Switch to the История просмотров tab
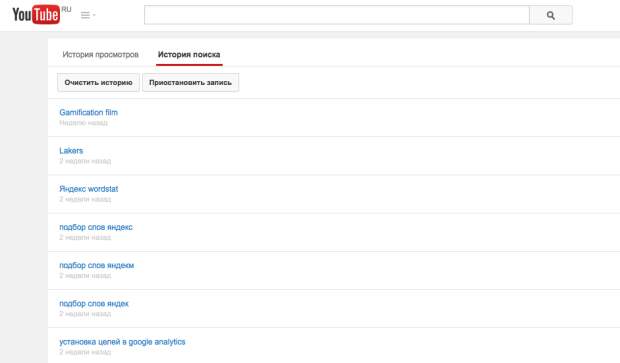This screenshot has height=363, width=620. 100,55
